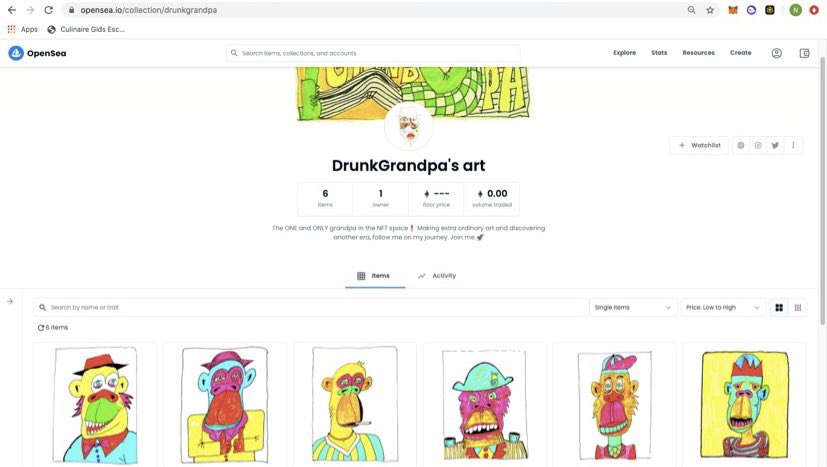Select the large grid view toggle

[x=779, y=308]
